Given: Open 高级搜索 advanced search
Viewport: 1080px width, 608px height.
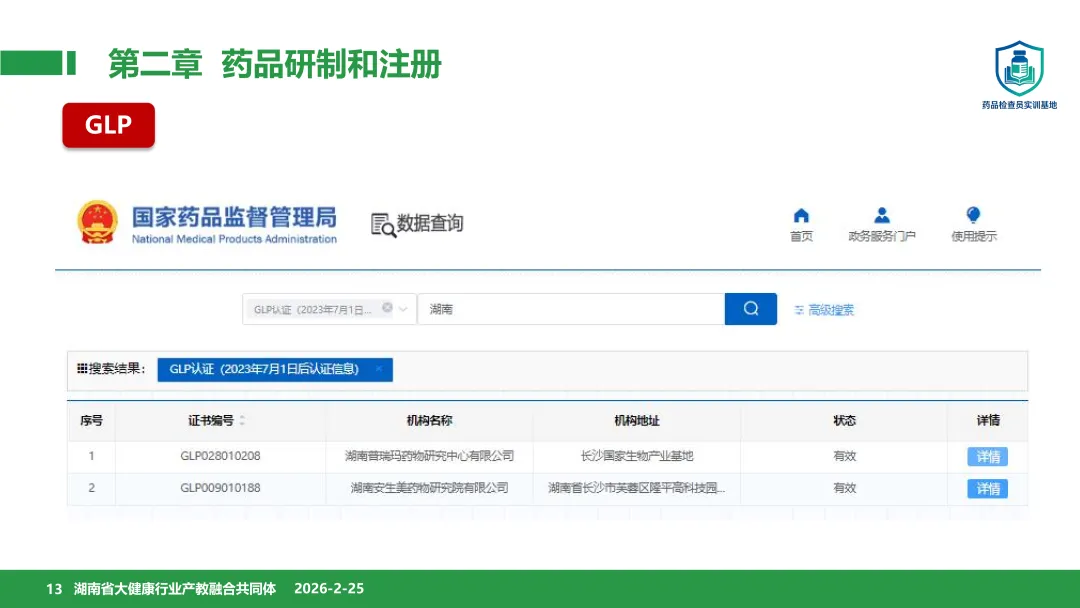Looking at the screenshot, I should point(831,310).
